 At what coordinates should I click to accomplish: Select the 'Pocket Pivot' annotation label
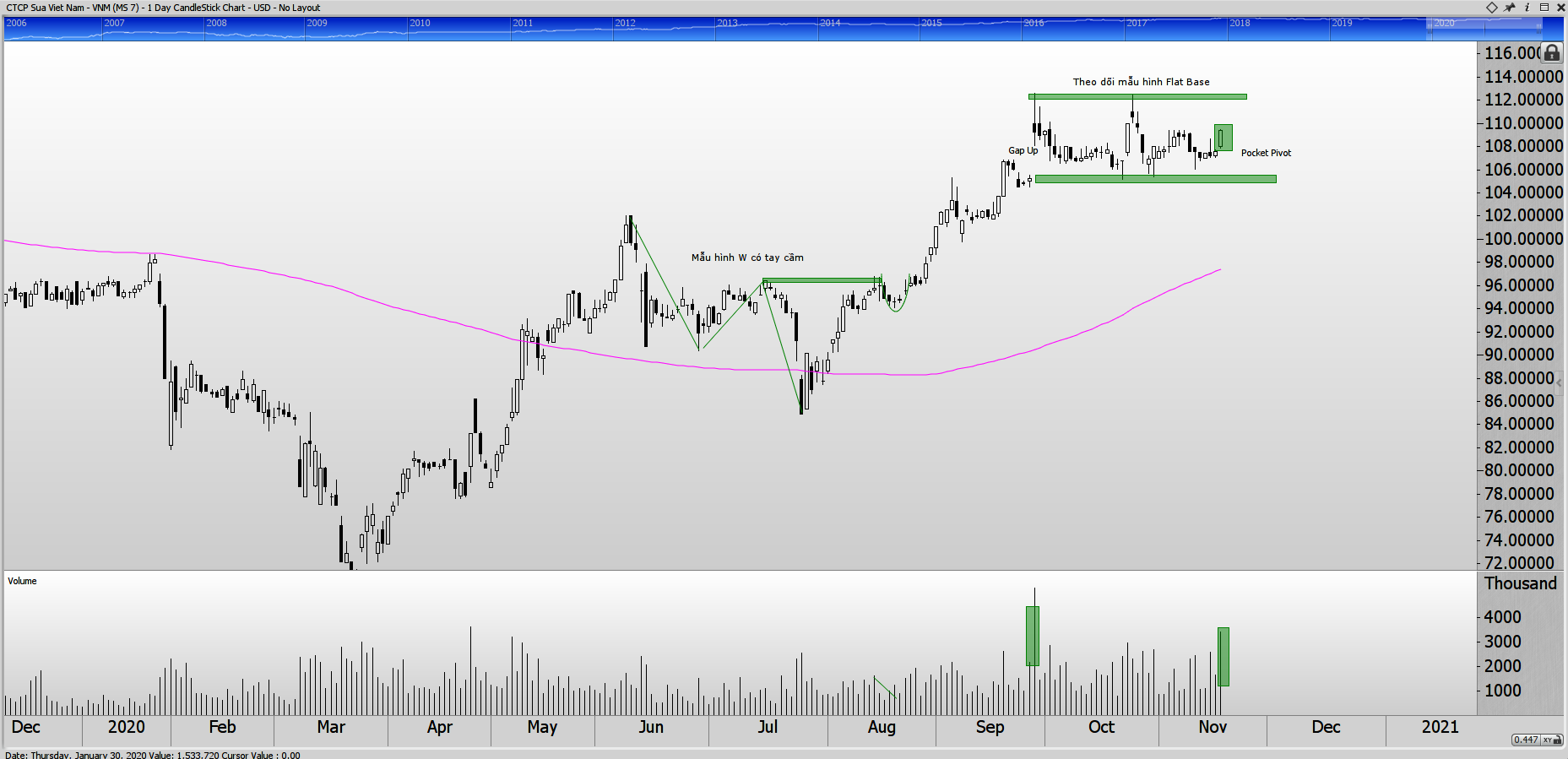click(1266, 153)
